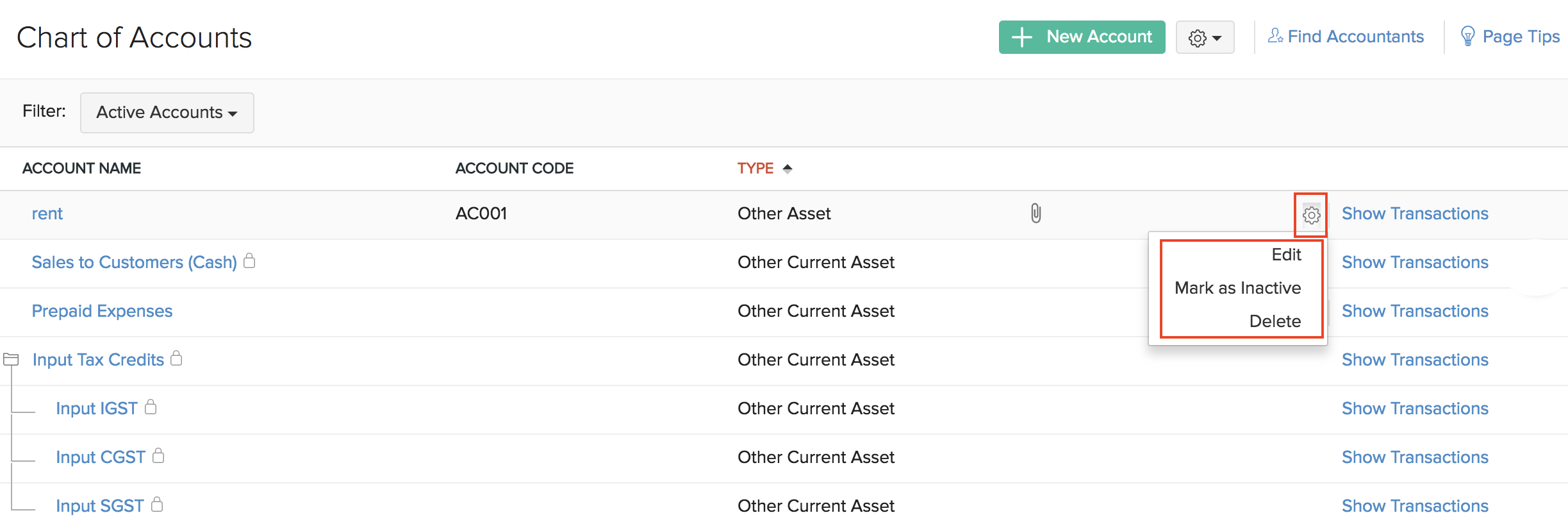The image size is (1568, 531).
Task: Choose Mark as Inactive from the menu
Action: [x=1237, y=288]
